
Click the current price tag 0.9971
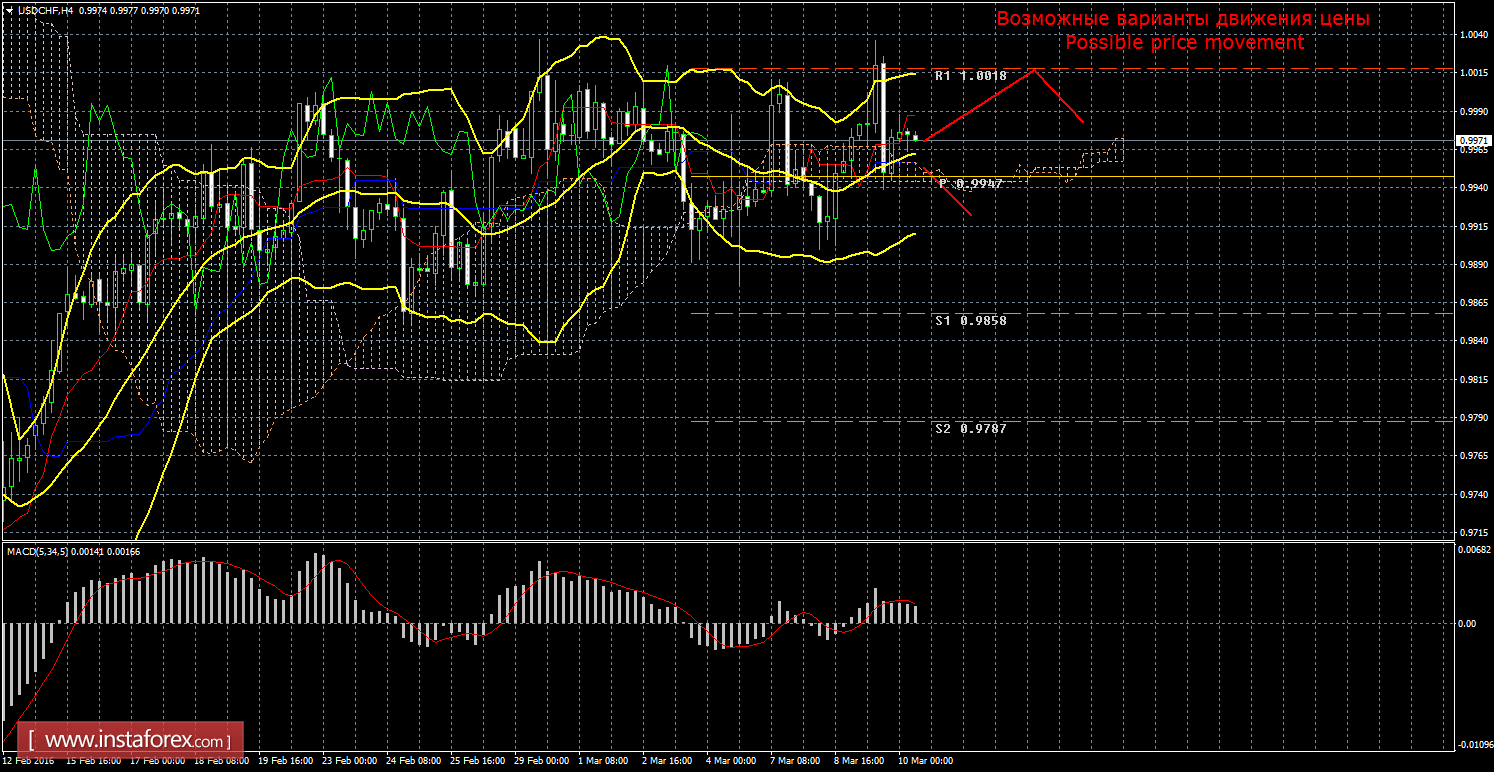tap(1470, 142)
